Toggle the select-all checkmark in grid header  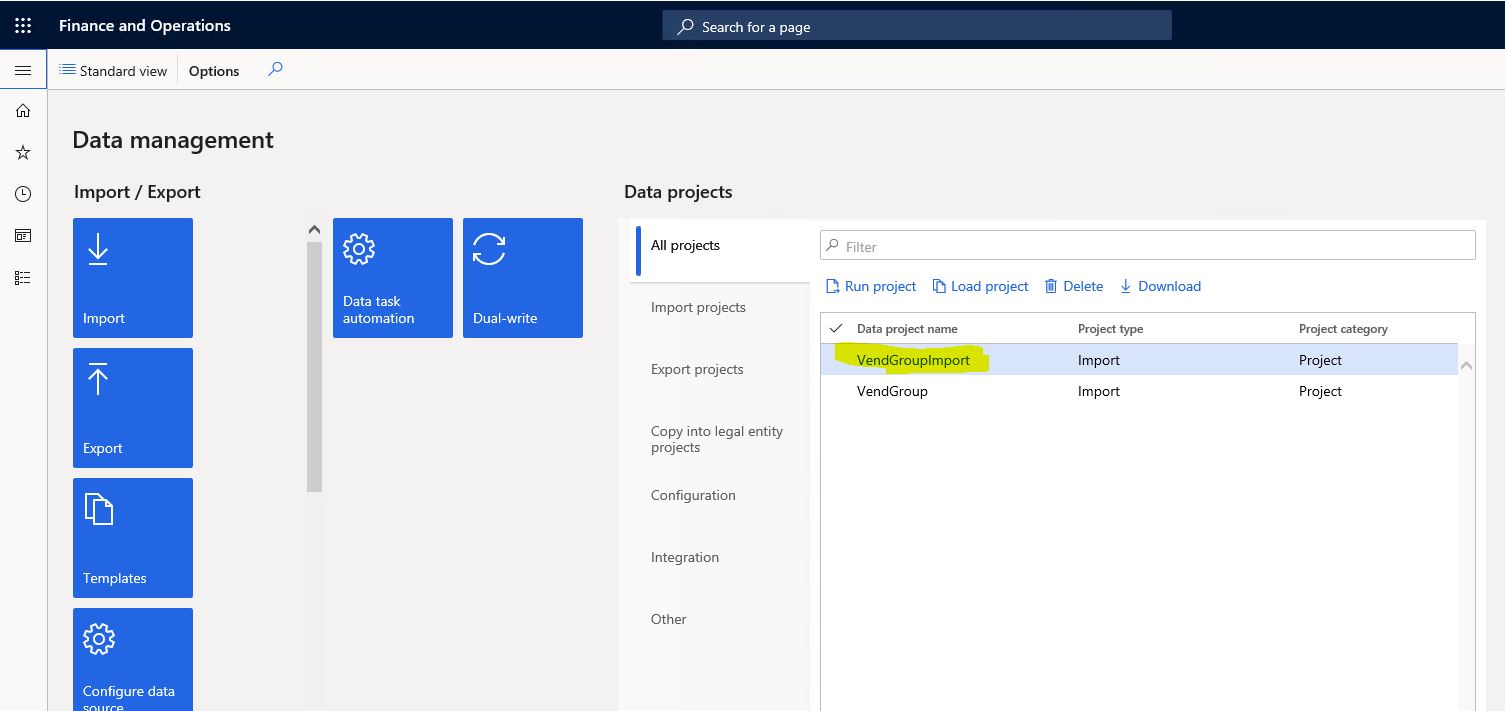coord(836,328)
